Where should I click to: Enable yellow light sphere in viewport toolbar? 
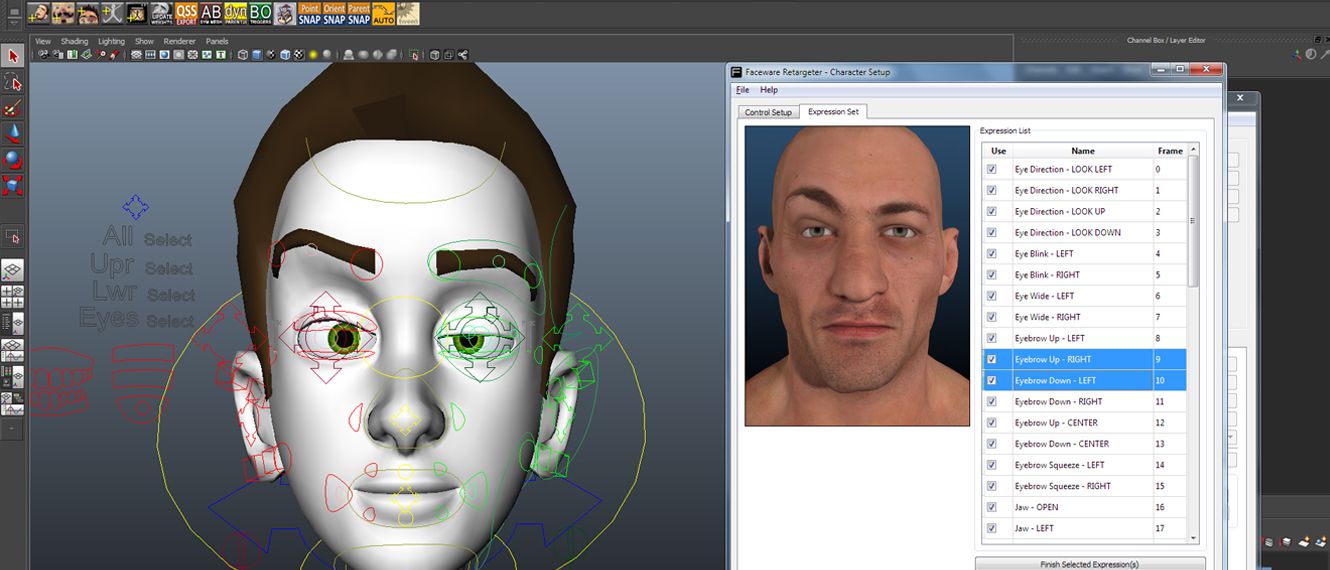coord(313,55)
